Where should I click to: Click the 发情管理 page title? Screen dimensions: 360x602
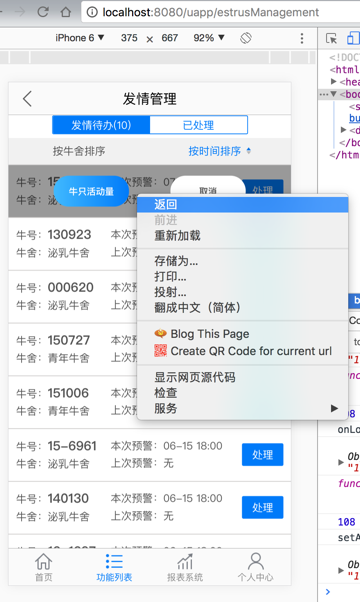(x=150, y=99)
